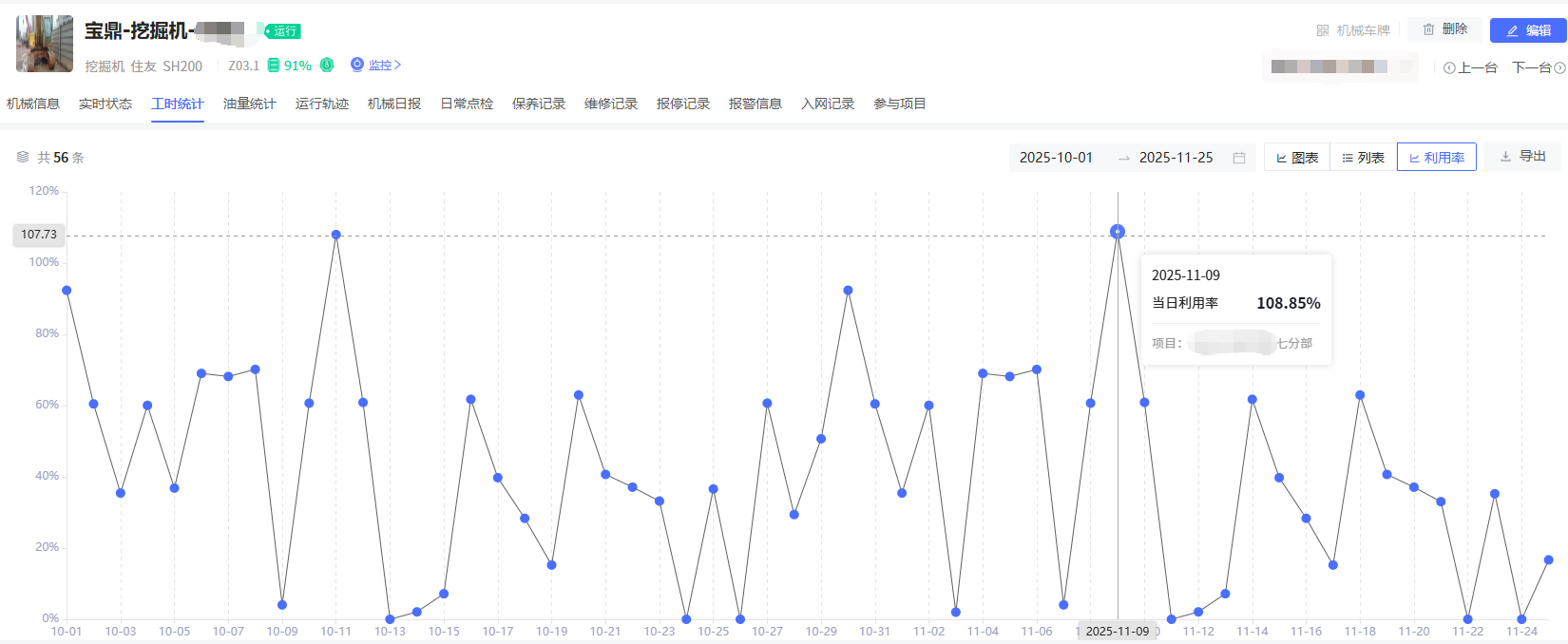Click the 2025-11-09 x-axis highlighted label
The height and width of the screenshot is (644, 1568).
1118,631
